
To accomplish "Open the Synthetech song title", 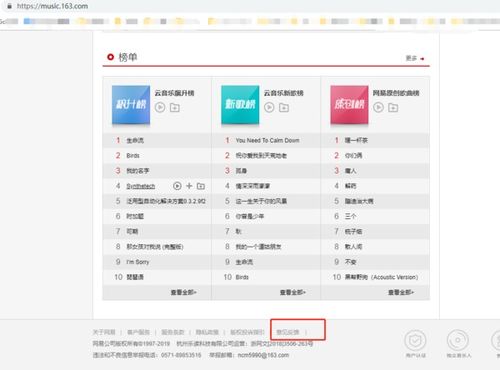I will (141, 186).
